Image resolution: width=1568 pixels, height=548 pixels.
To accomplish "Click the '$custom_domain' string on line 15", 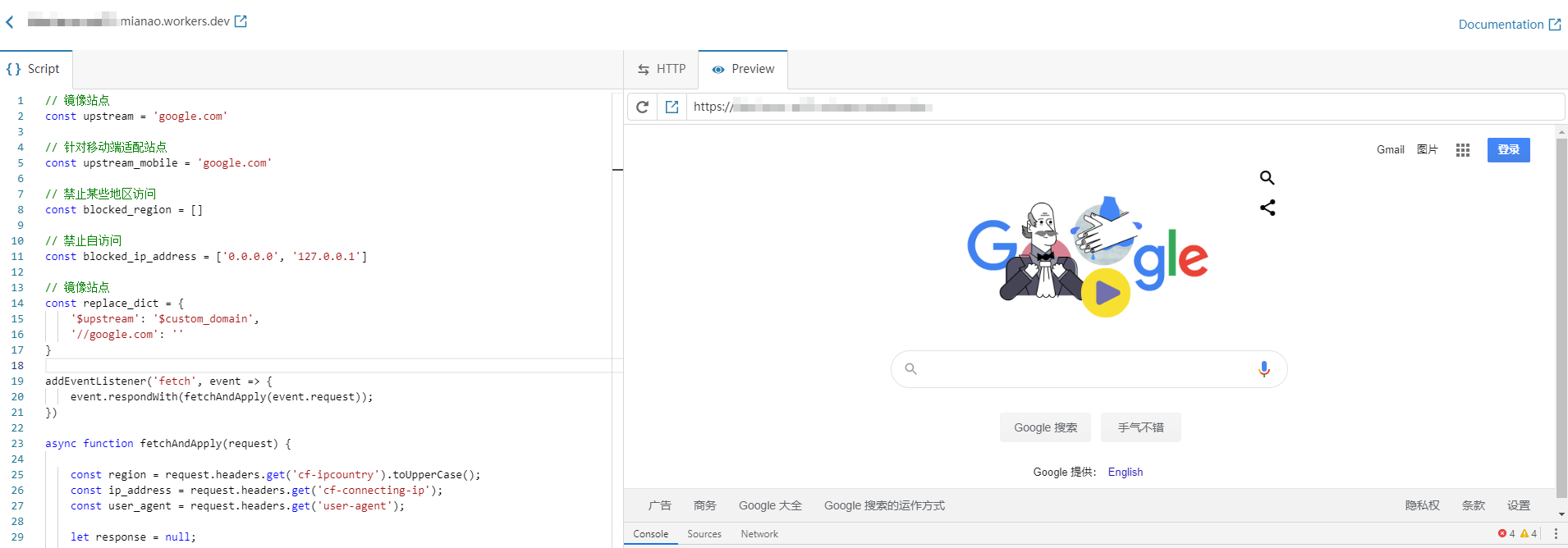I will (204, 319).
